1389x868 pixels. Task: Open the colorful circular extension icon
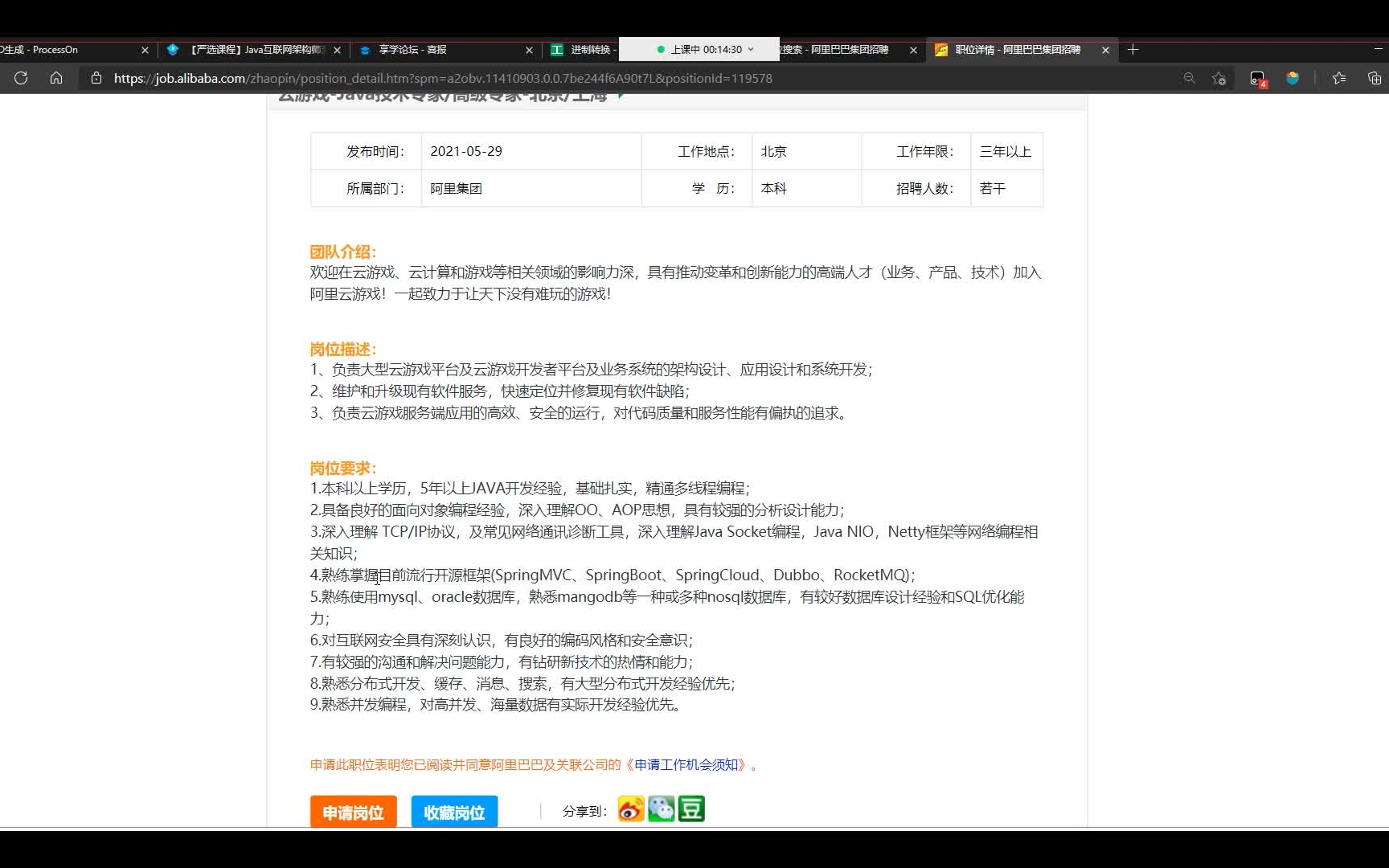tap(1293, 78)
